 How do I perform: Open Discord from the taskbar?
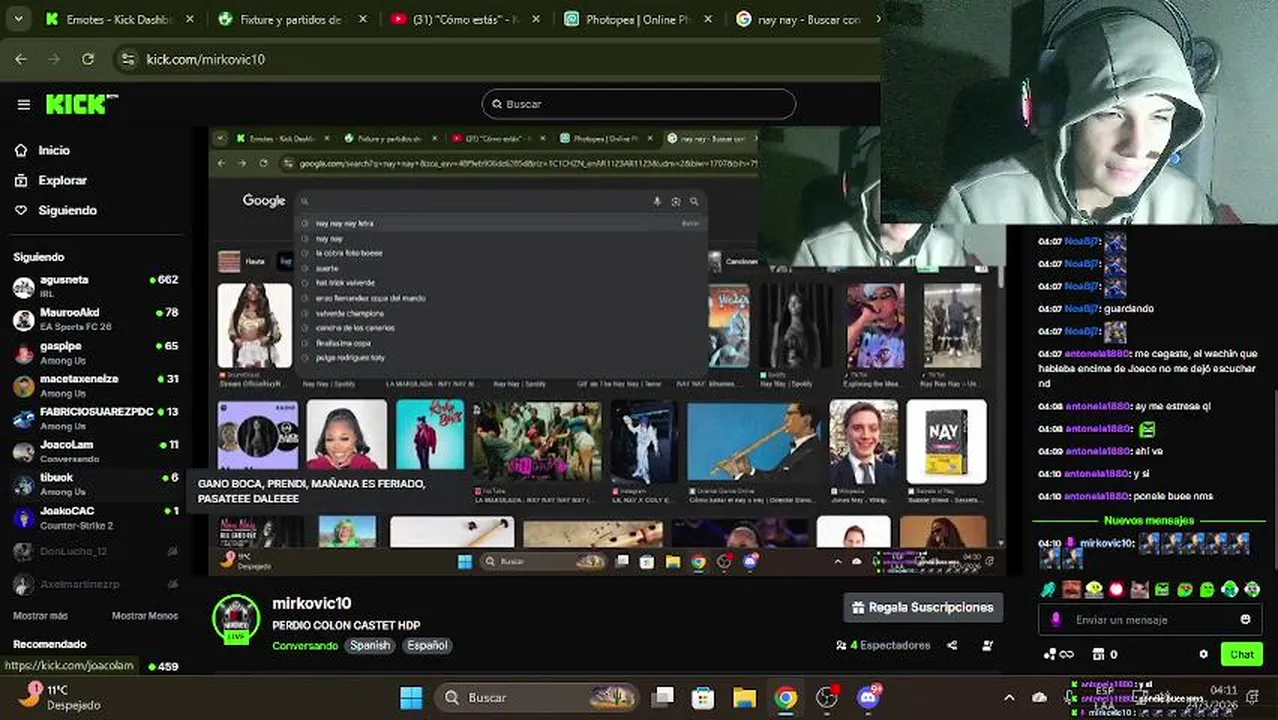pos(868,697)
